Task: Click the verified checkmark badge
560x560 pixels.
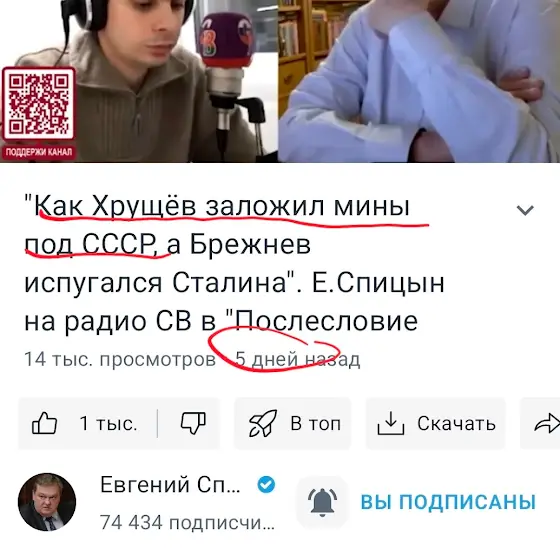Action: (x=266, y=485)
